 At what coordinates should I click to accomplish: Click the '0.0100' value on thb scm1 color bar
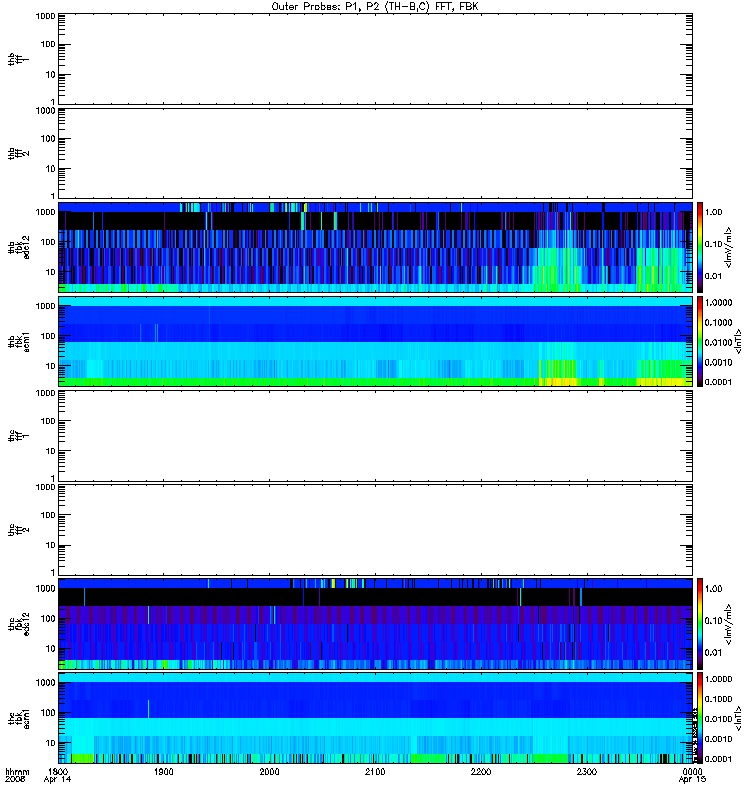(718, 342)
